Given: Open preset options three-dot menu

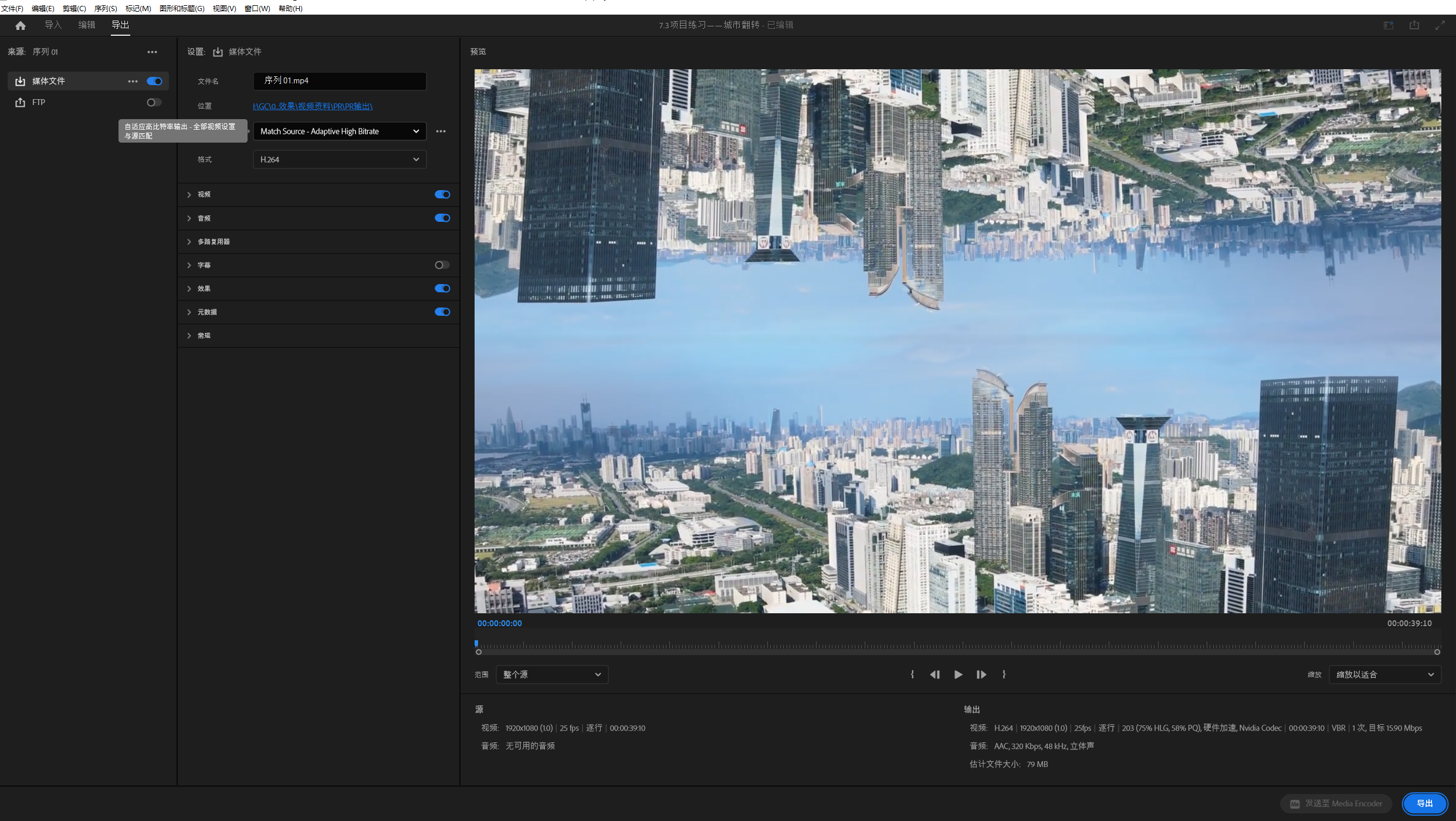Looking at the screenshot, I should pyautogui.click(x=441, y=131).
